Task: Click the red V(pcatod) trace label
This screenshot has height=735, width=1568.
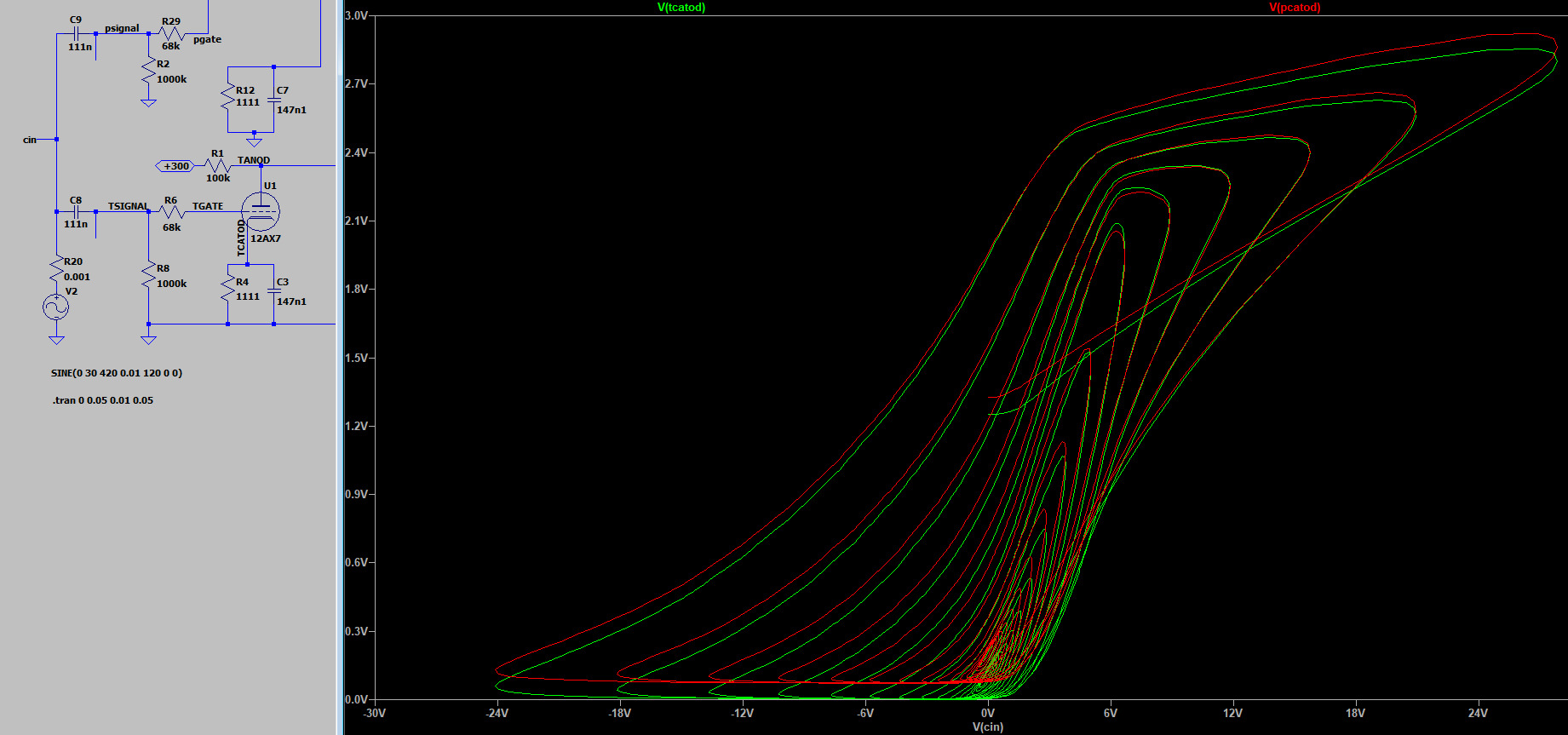Action: pyautogui.click(x=1294, y=8)
